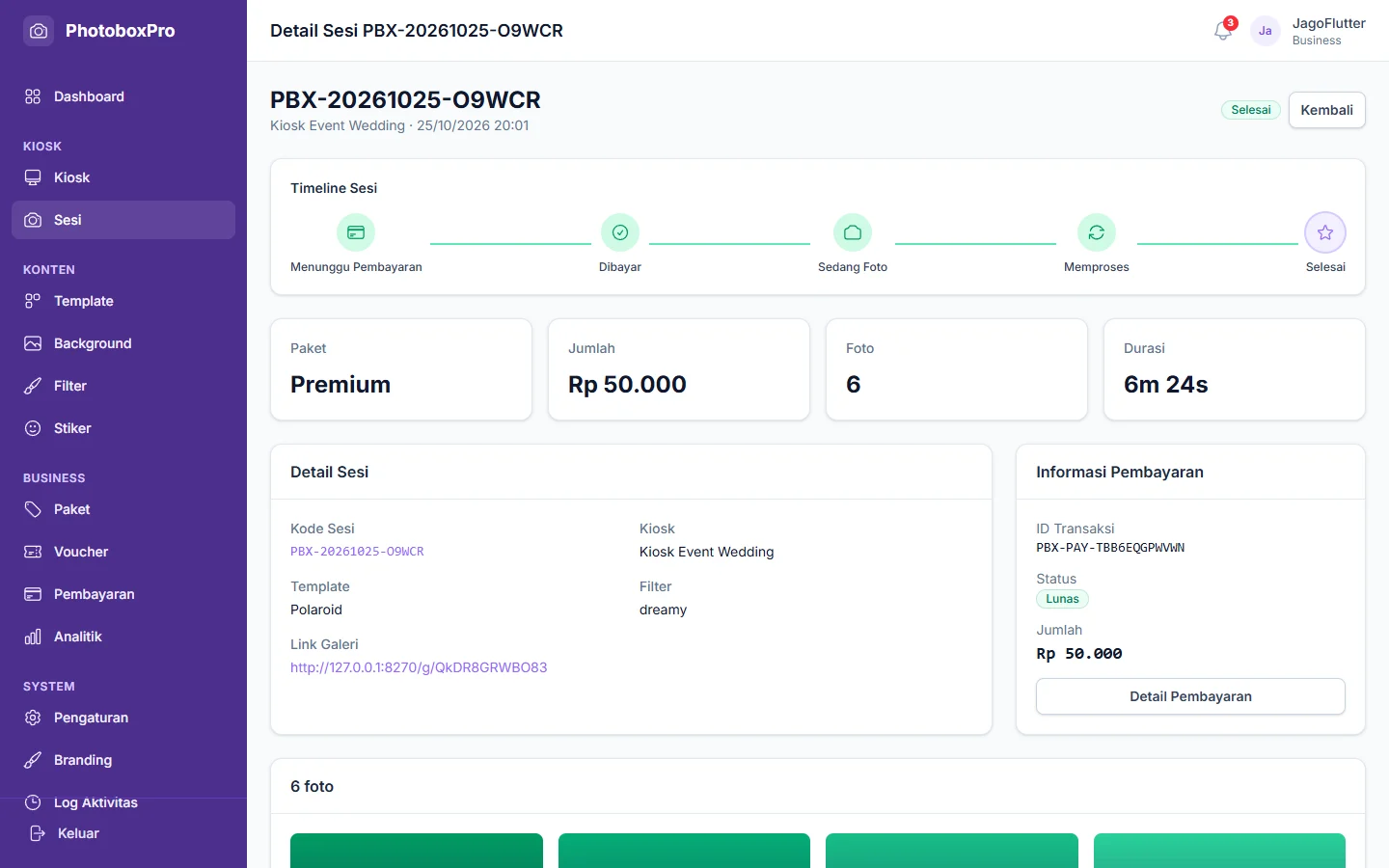1389x868 pixels.
Task: Open the Detail Pembayaran button
Action: (1190, 696)
